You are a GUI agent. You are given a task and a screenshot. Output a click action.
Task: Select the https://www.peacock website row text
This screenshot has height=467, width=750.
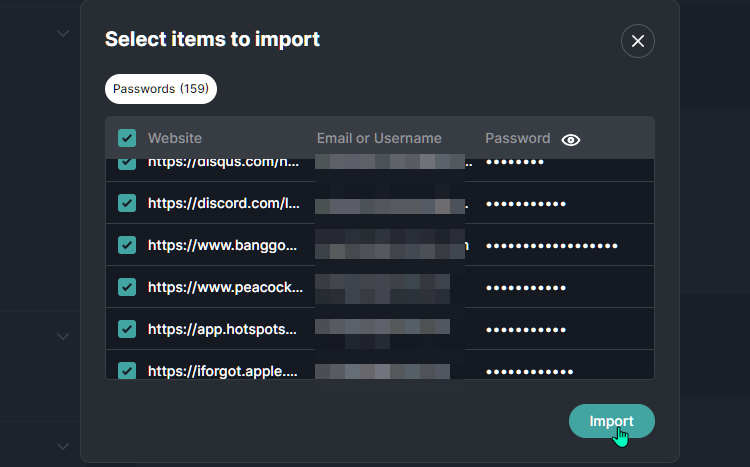pyautogui.click(x=225, y=287)
